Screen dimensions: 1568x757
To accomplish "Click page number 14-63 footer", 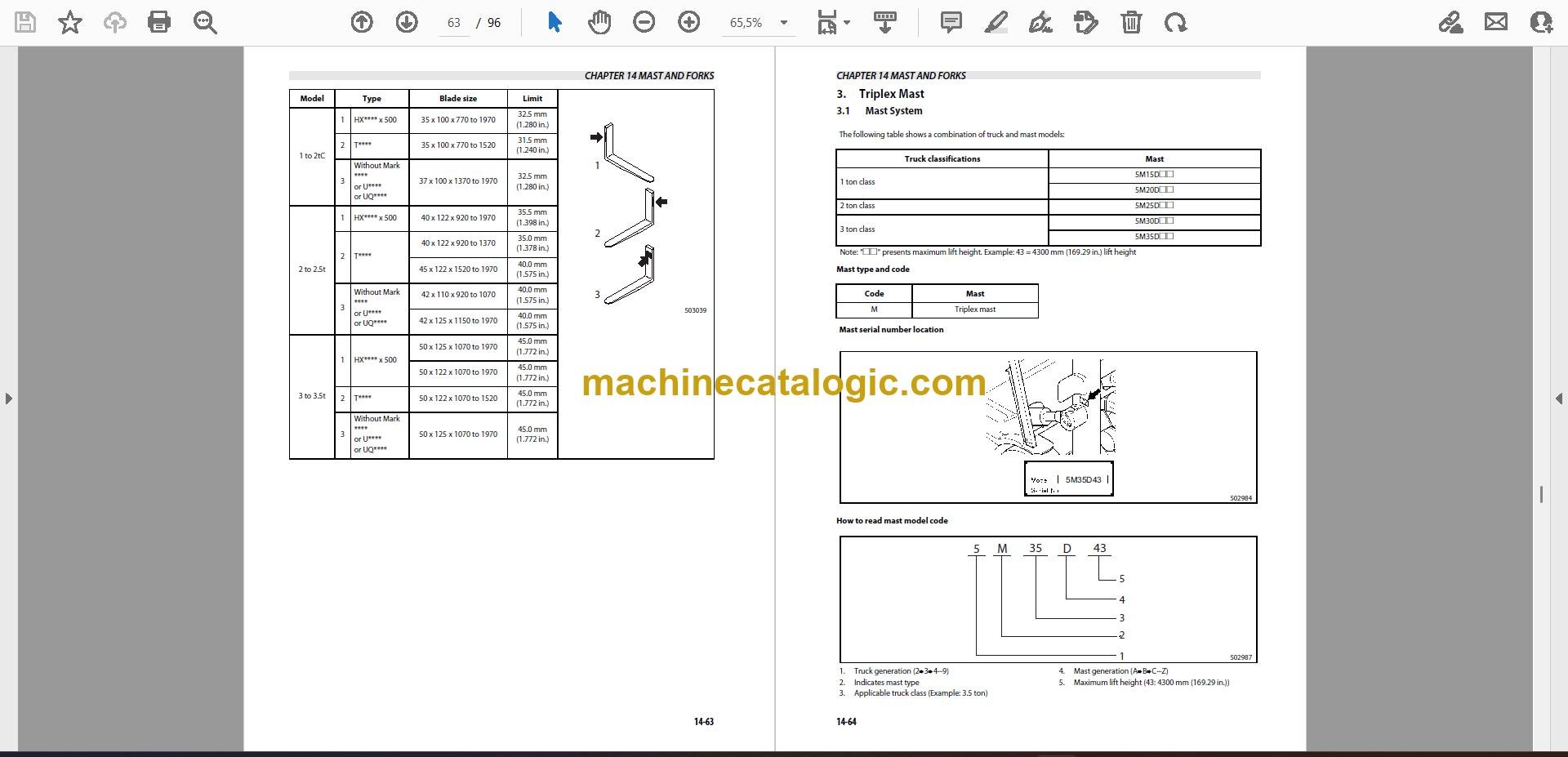I will (704, 722).
